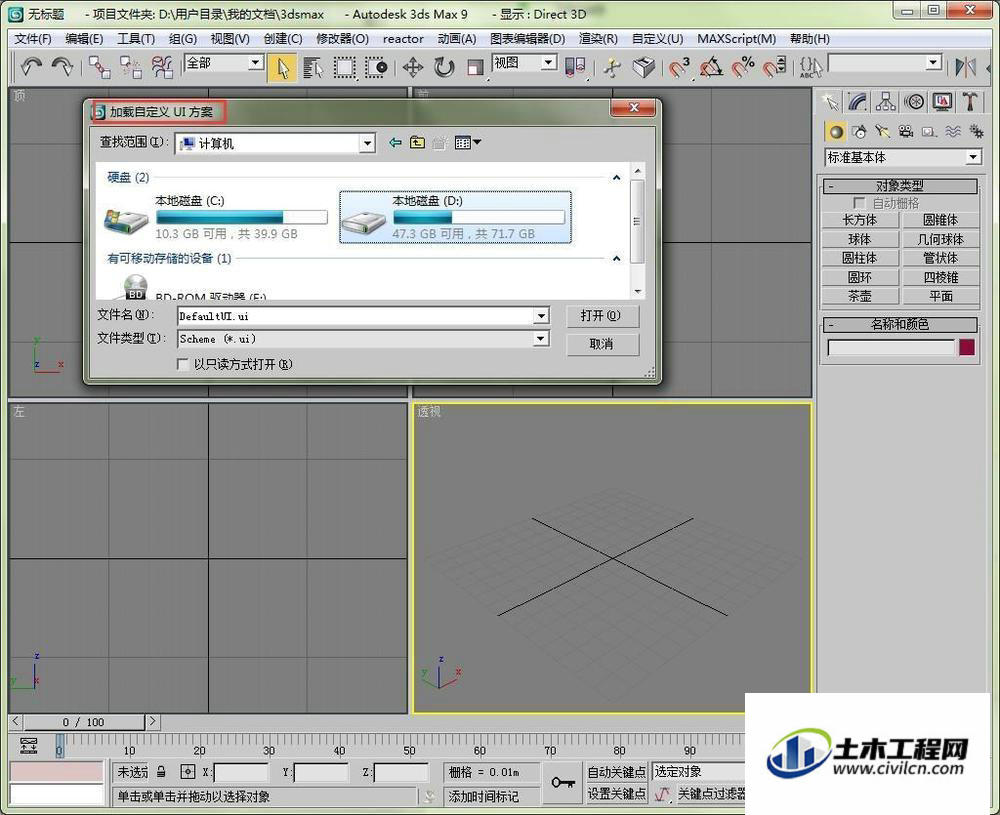
Task: Activate the Select Object arrow tool
Action: click(x=283, y=67)
